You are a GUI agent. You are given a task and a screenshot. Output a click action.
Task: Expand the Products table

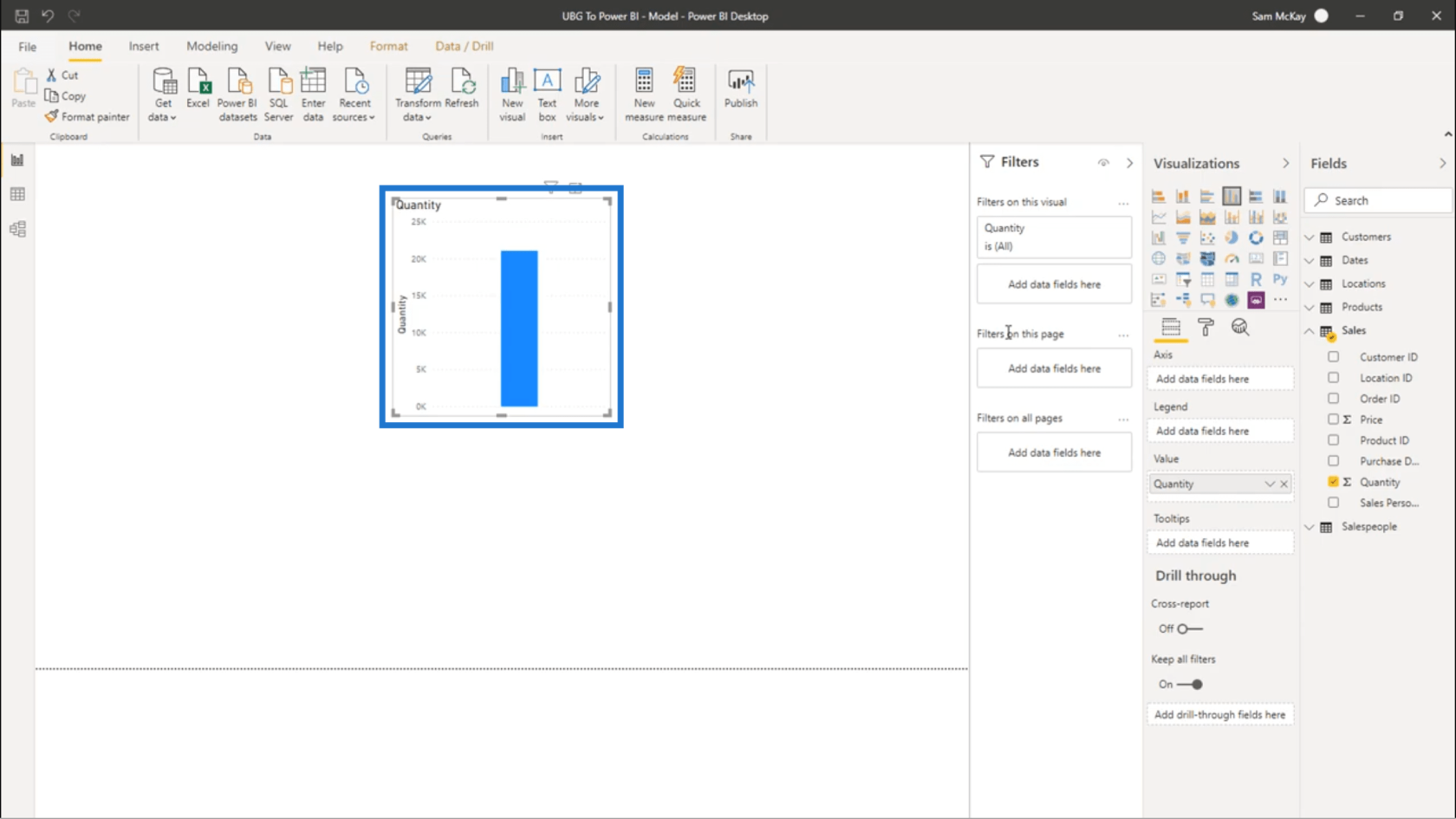(1310, 307)
